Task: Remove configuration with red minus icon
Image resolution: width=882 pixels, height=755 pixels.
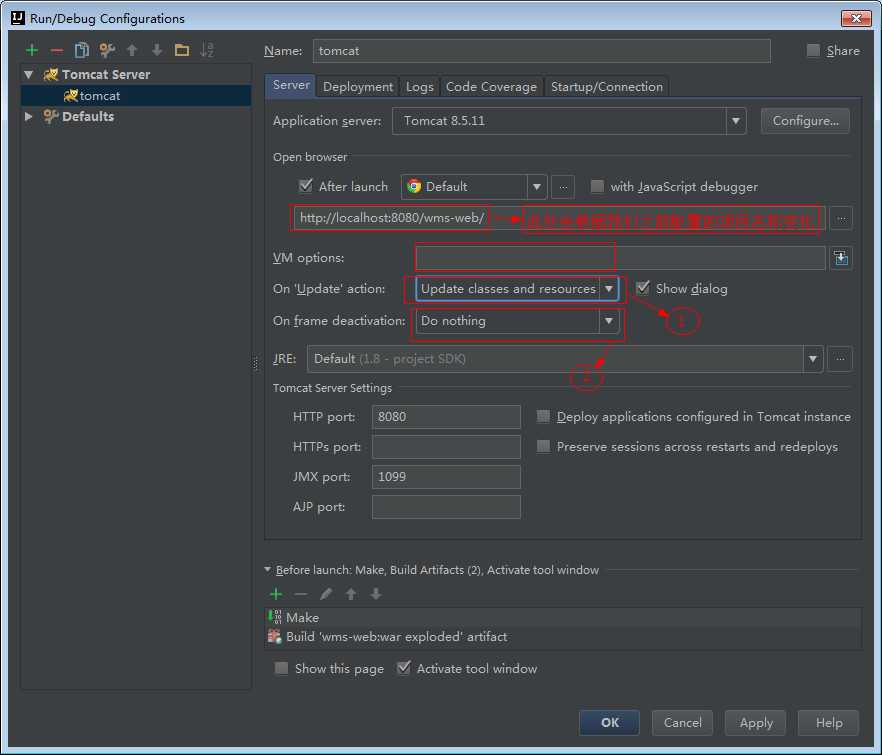Action: pos(57,51)
